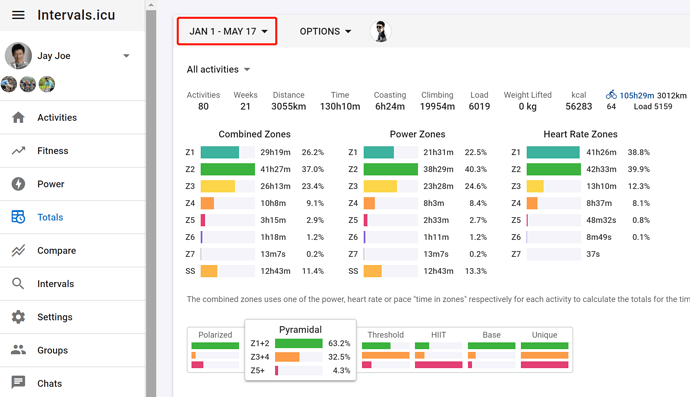
Task: Click the Pyramidal Z1+2 green bar
Action: pos(299,343)
